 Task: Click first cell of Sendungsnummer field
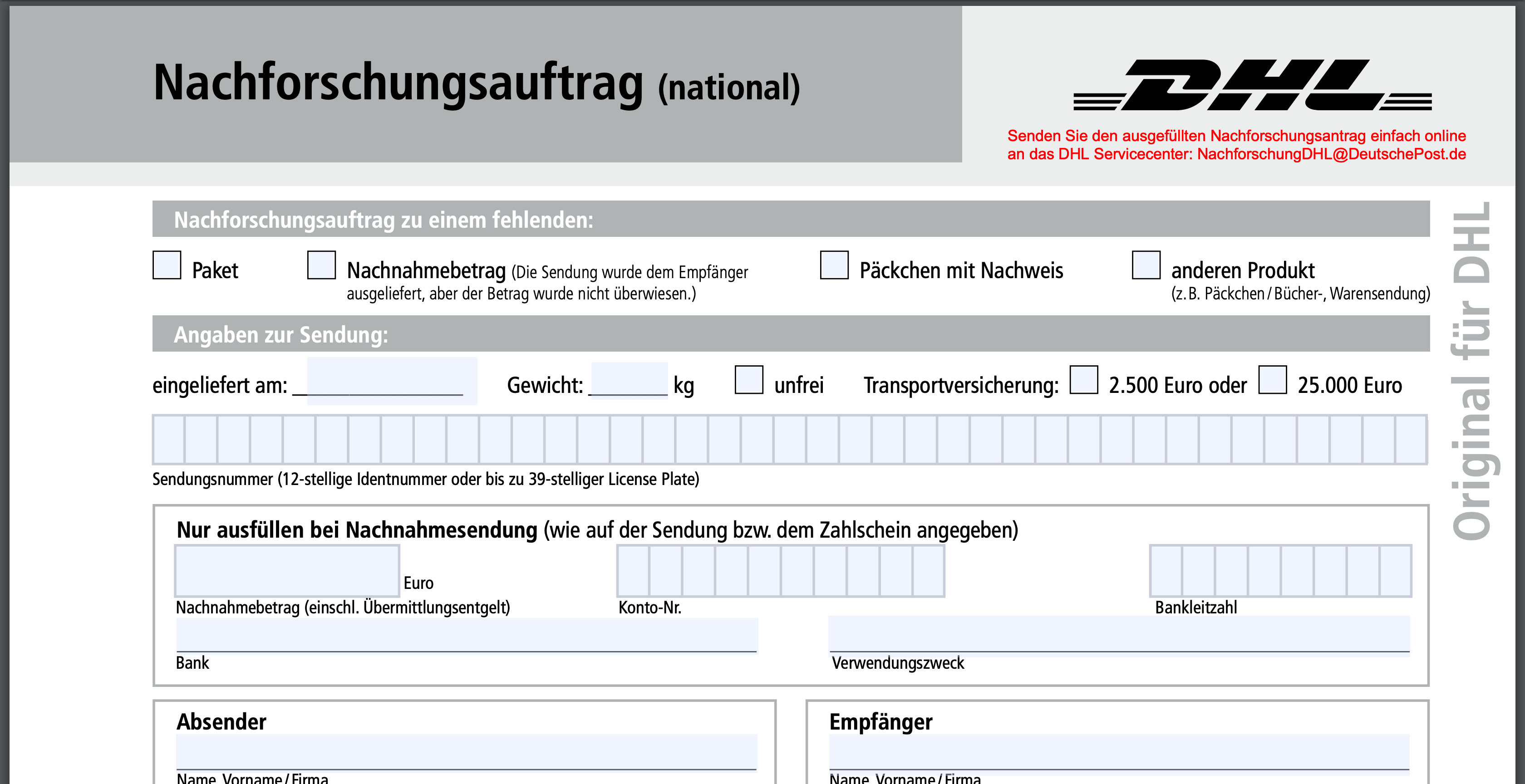click(169, 440)
